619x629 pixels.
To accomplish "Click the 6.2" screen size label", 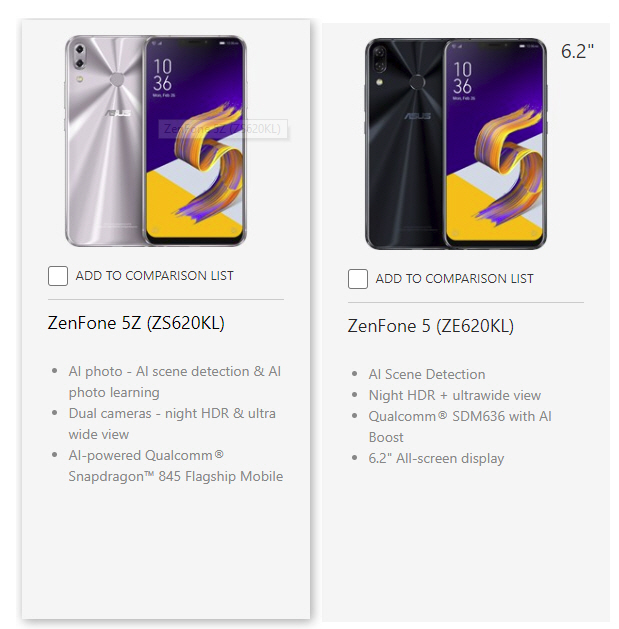I will pyautogui.click(x=577, y=51).
